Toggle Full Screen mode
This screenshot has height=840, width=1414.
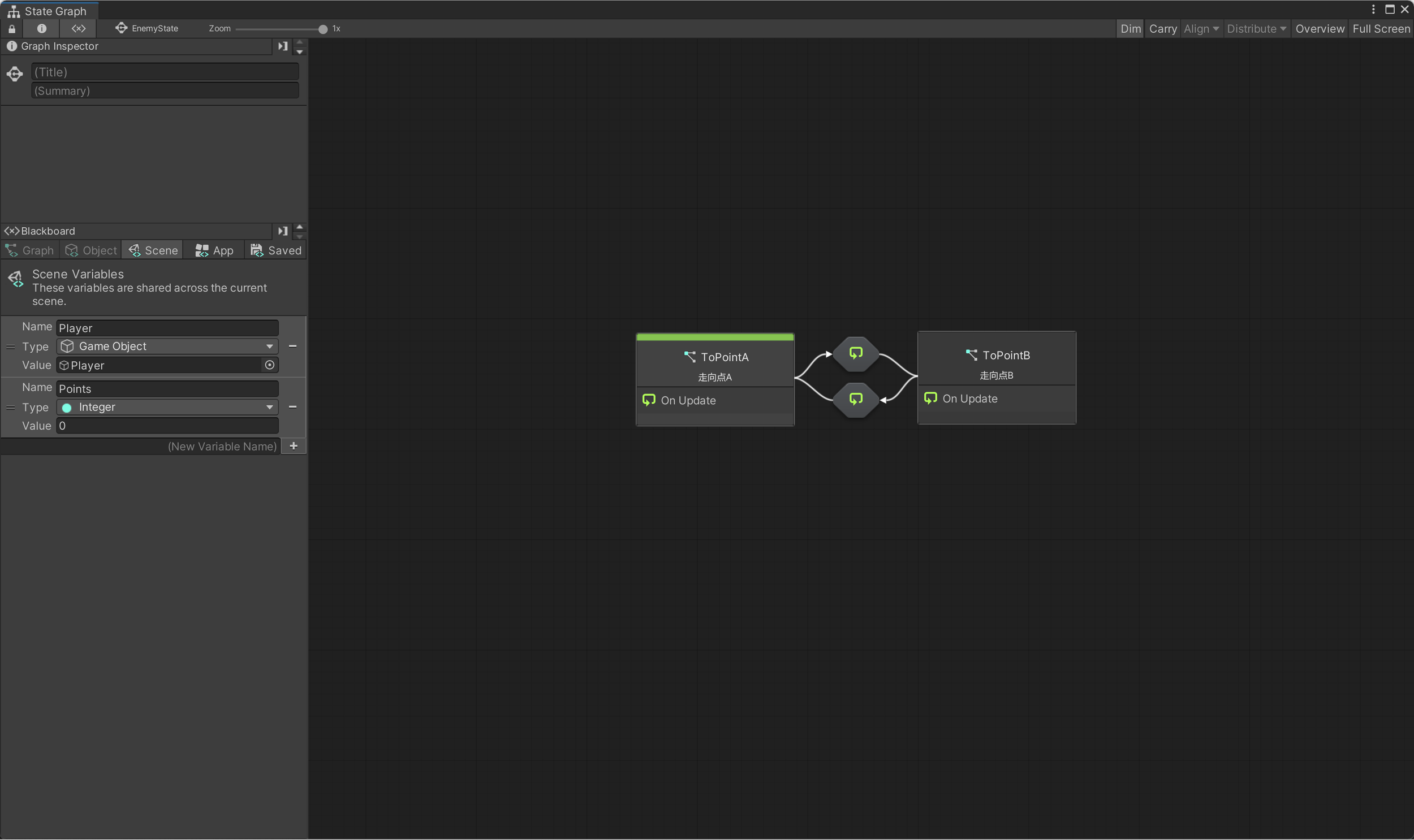[x=1381, y=28]
